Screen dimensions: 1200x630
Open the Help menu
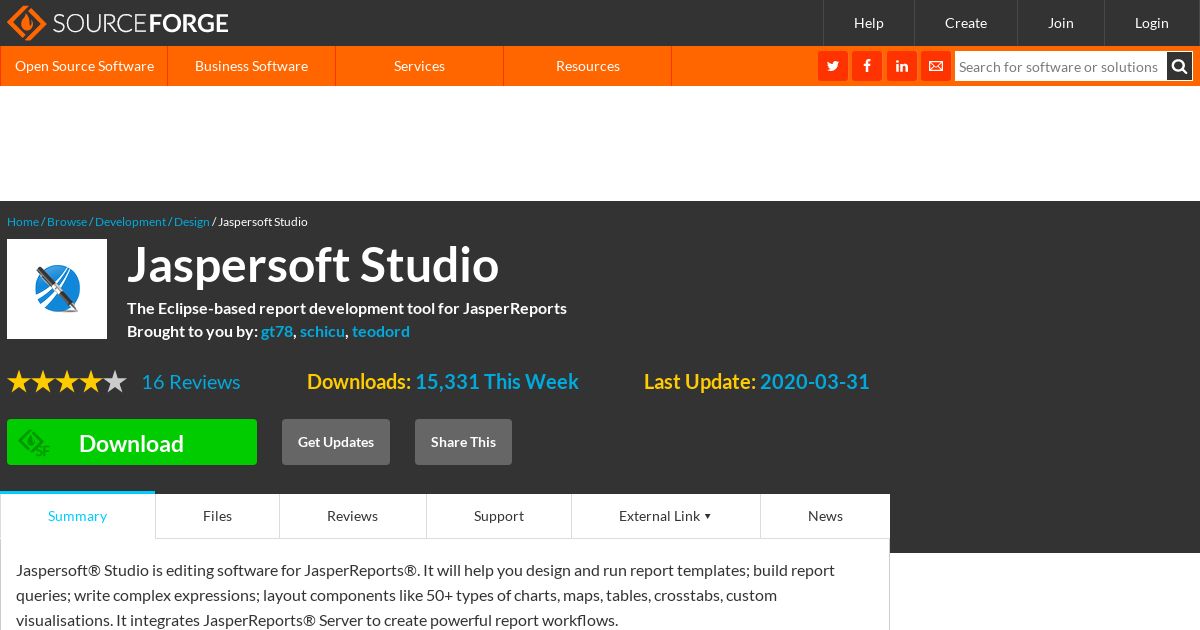coord(869,23)
